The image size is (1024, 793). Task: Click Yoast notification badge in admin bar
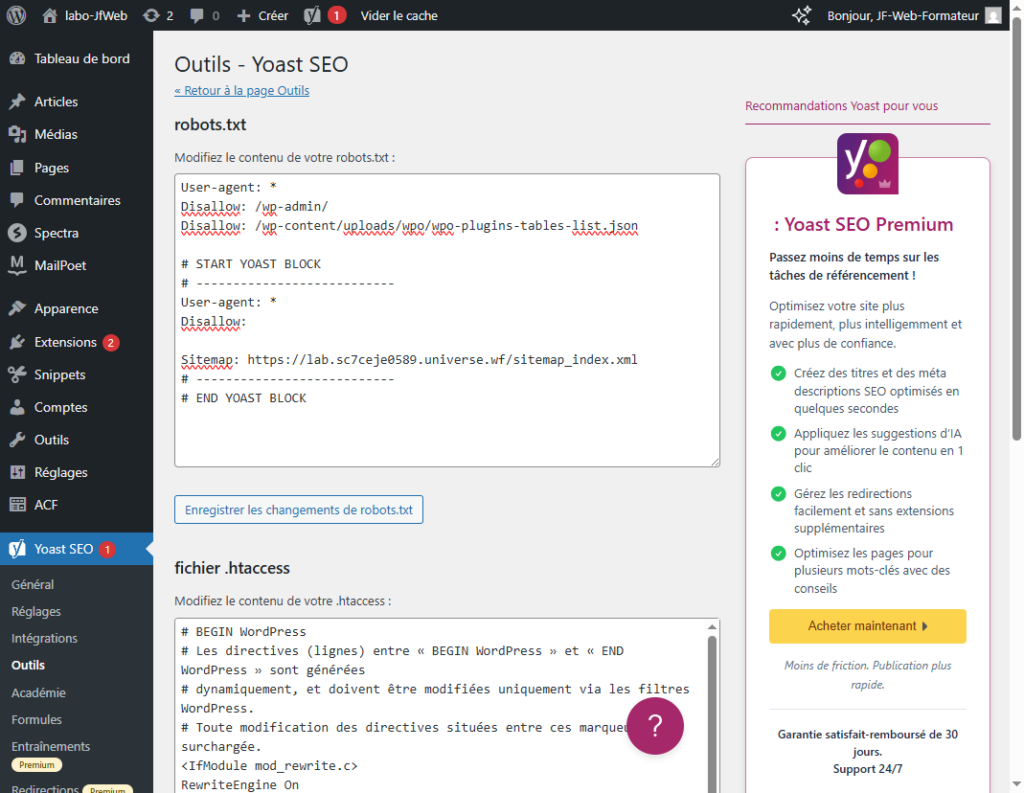click(x=337, y=15)
